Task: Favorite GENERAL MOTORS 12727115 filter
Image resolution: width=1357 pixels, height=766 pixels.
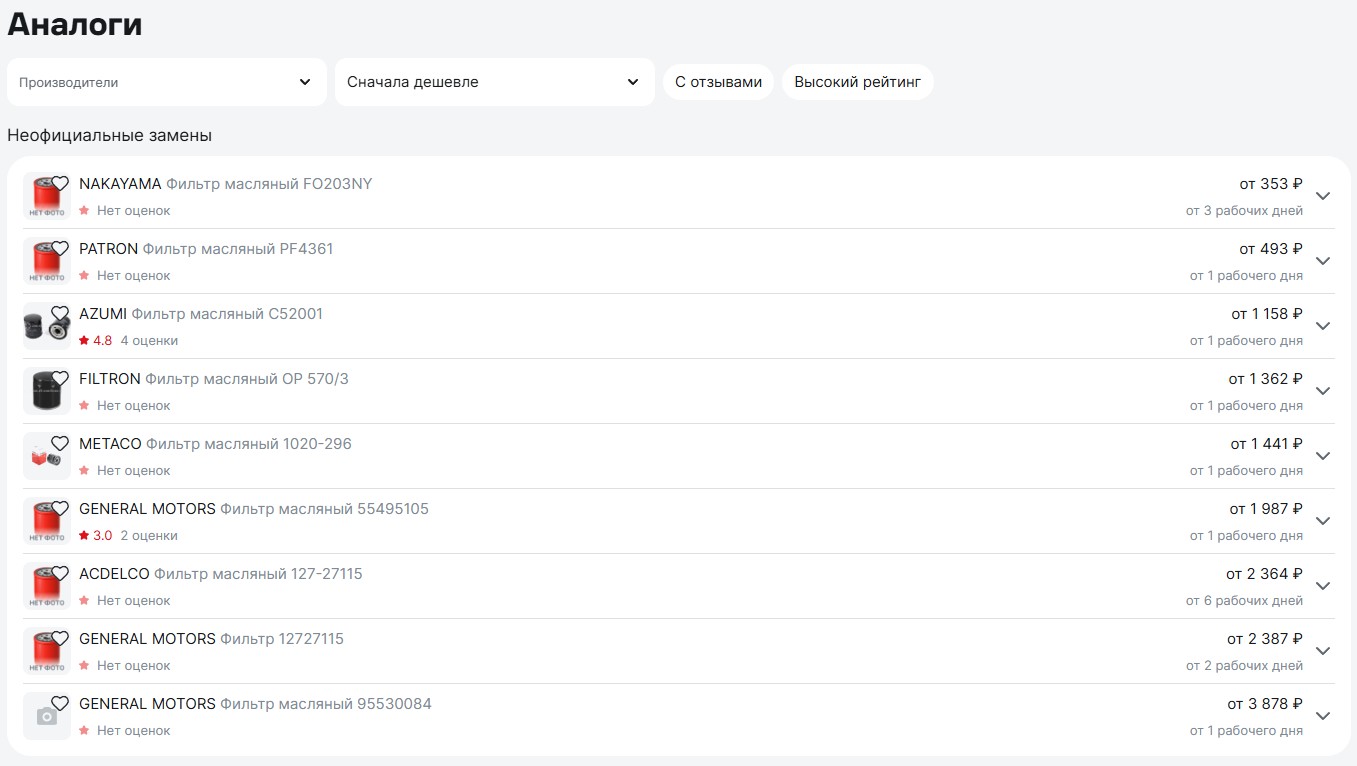Action: pyautogui.click(x=60, y=638)
